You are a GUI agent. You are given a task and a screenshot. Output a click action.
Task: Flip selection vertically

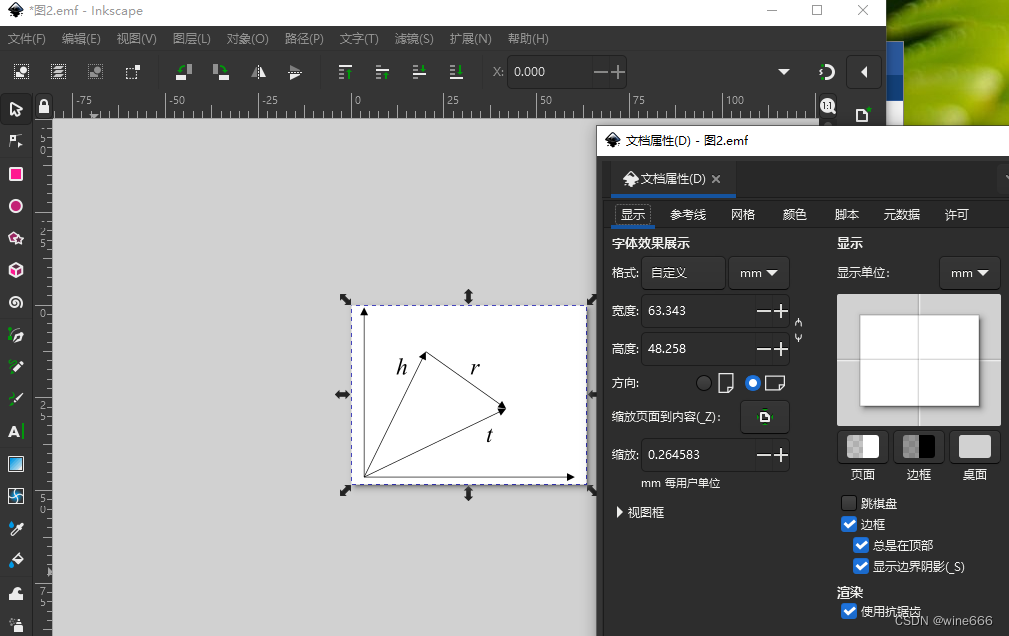(x=295, y=71)
